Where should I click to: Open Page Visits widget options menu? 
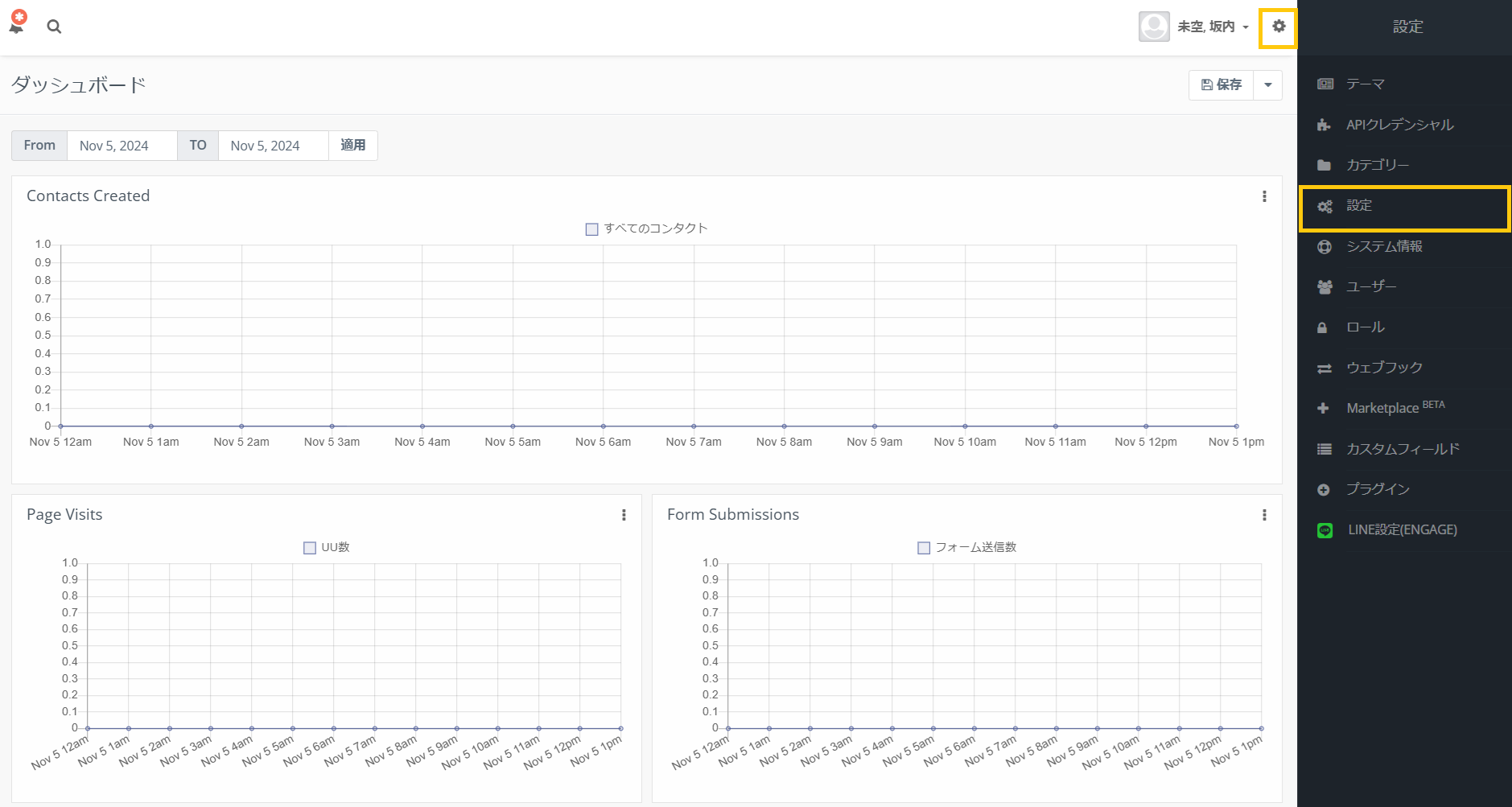(x=624, y=515)
